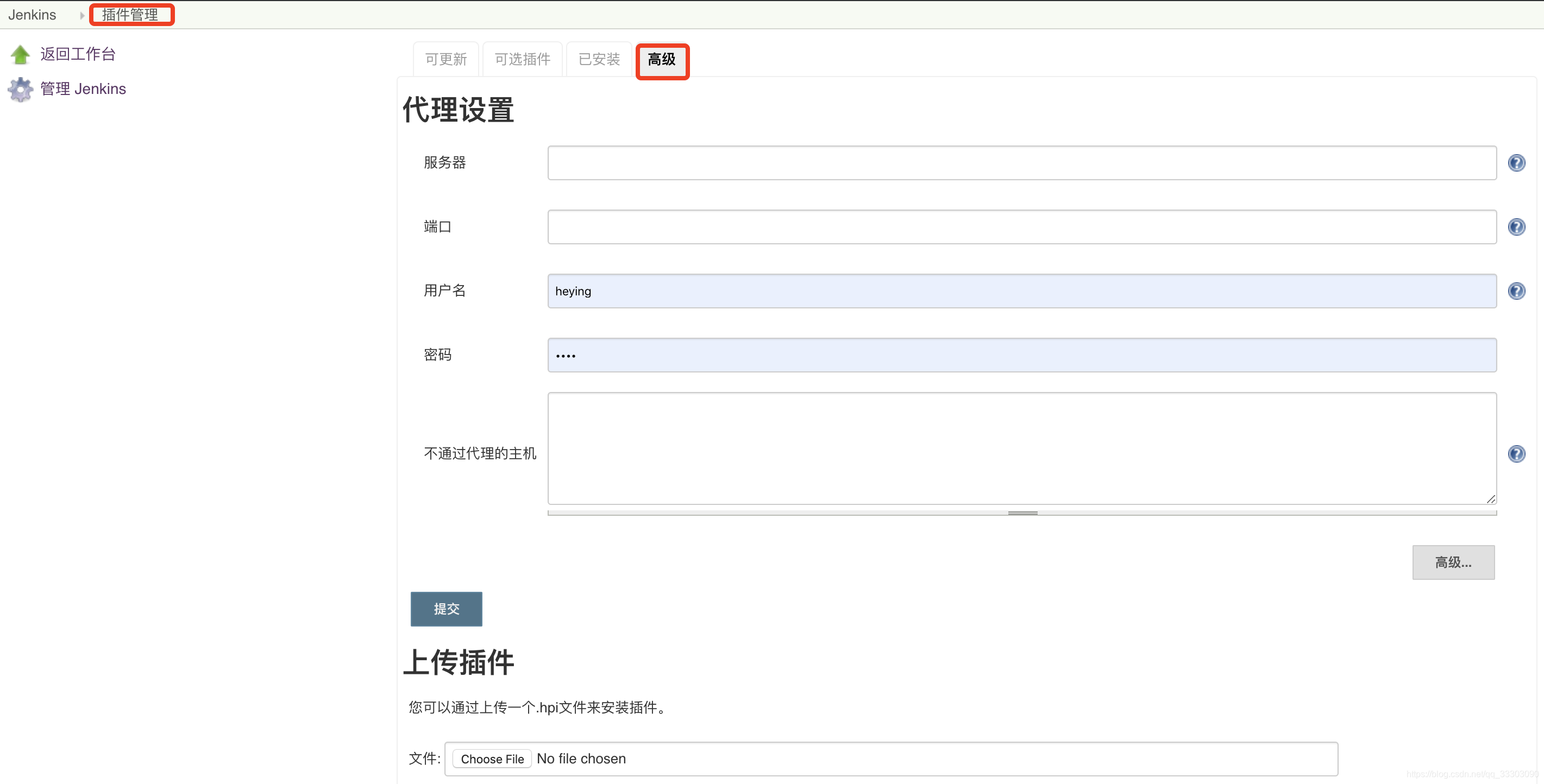Click the 不通过代理的主机 text area
The image size is (1544, 784).
pyautogui.click(x=1022, y=448)
